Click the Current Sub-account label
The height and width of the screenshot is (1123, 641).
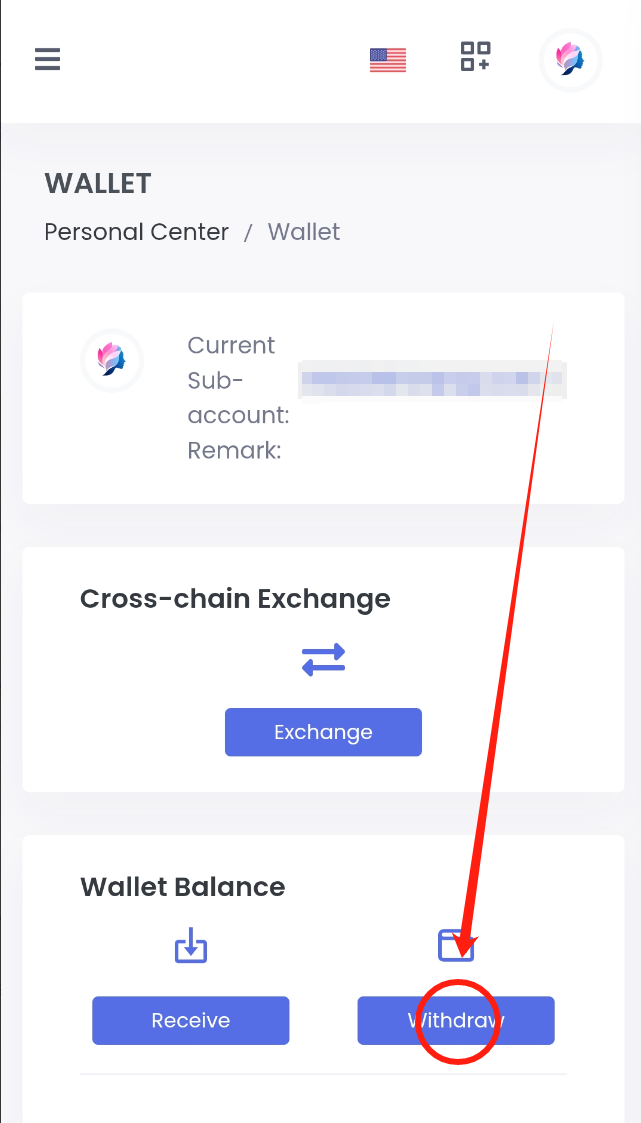238,380
